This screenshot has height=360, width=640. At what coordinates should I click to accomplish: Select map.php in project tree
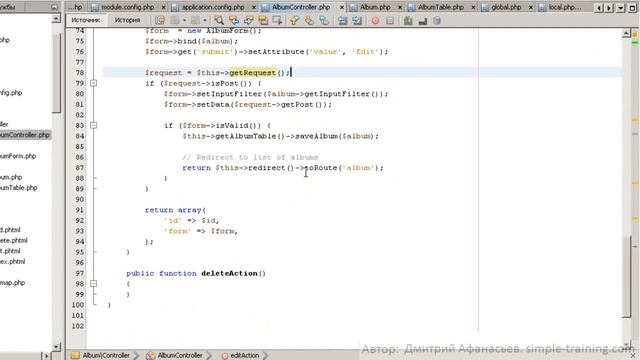tap(12, 282)
